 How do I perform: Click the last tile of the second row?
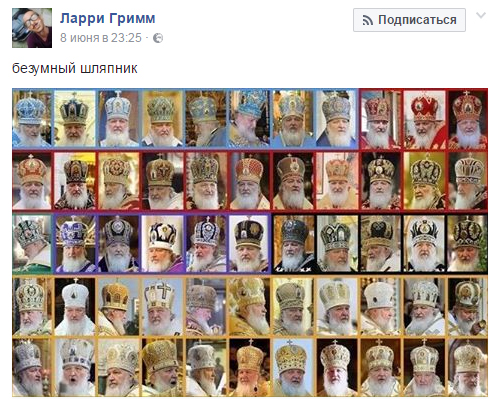click(467, 181)
